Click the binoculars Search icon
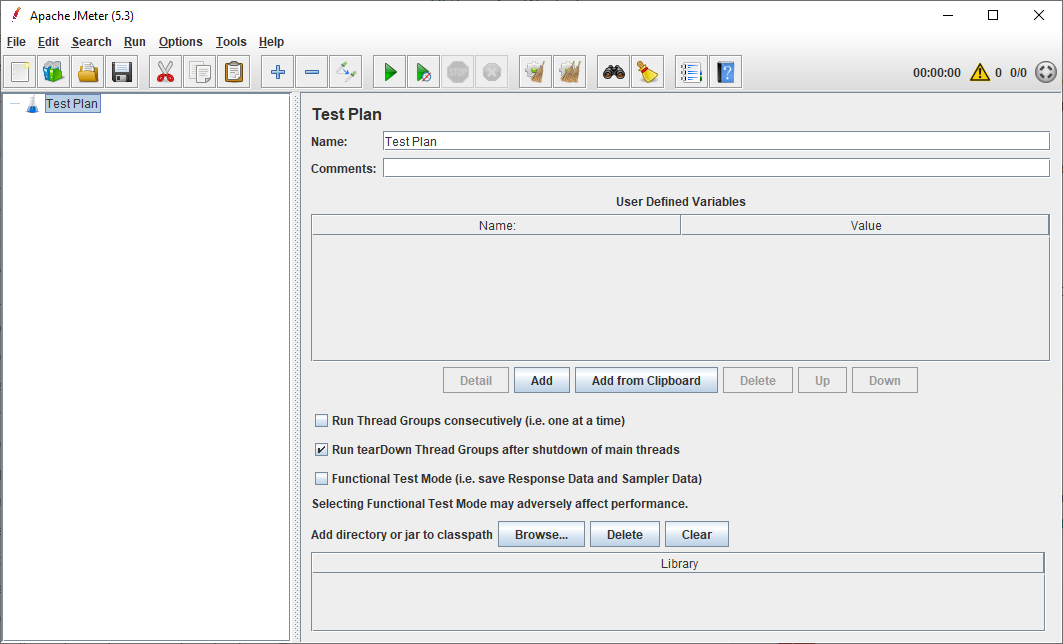 point(613,72)
